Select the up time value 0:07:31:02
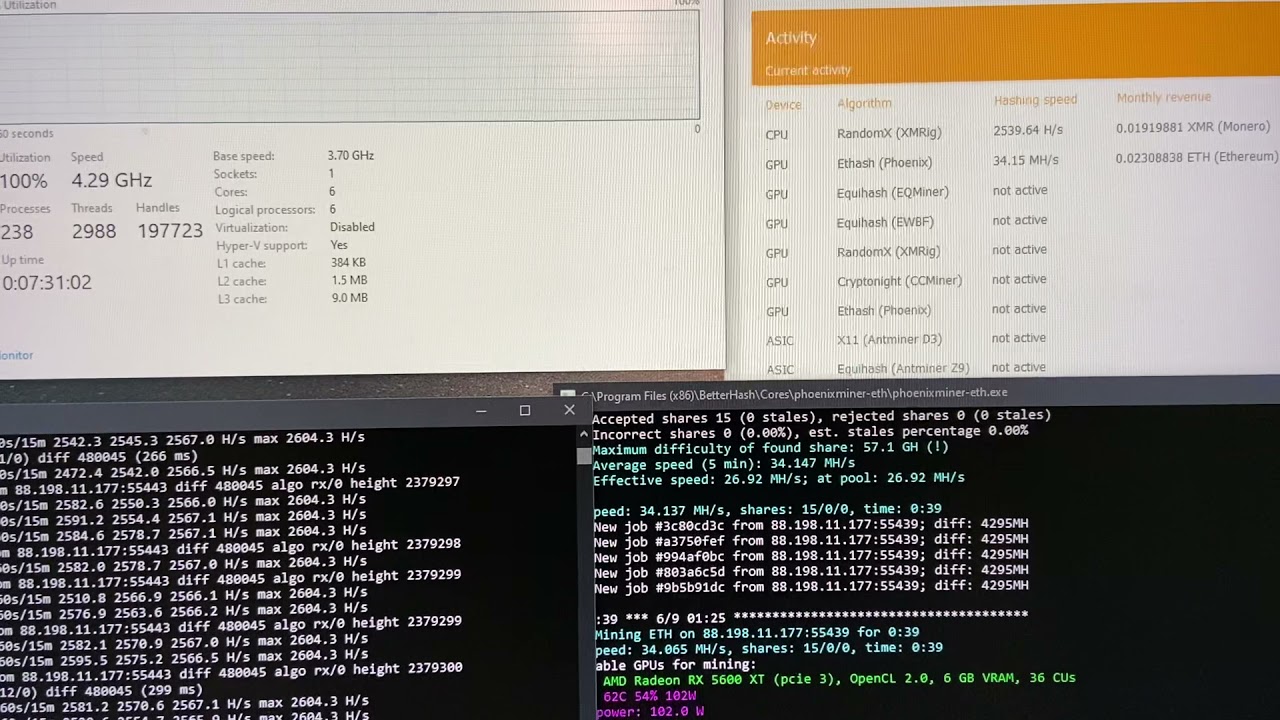Viewport: 1280px width, 720px height. (x=46, y=282)
